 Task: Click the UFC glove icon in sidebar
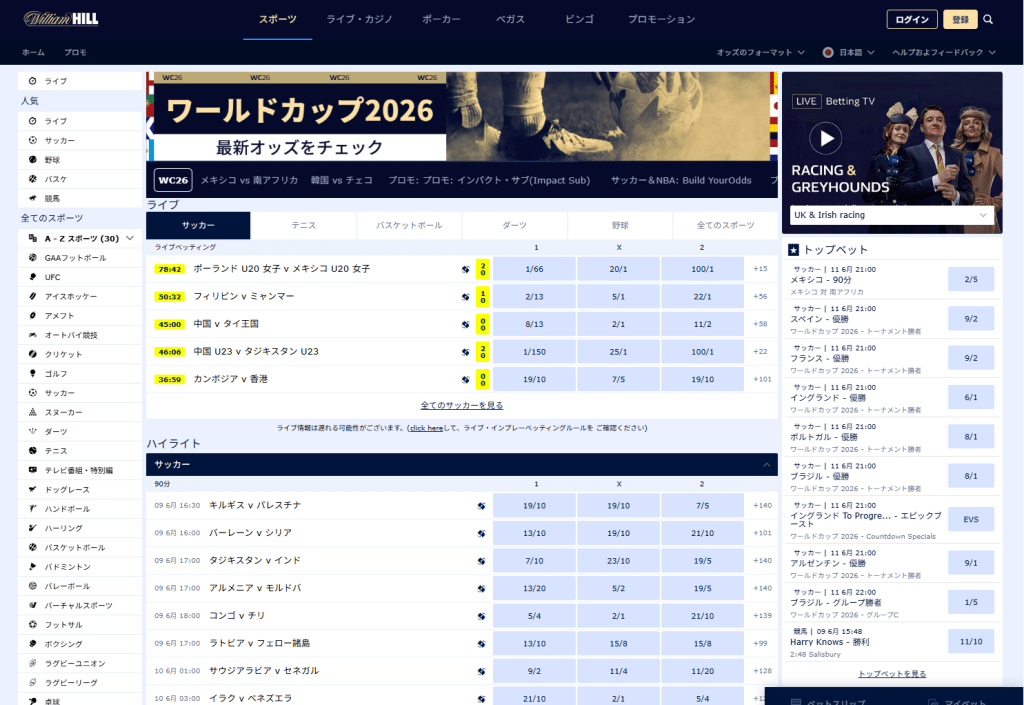(x=33, y=277)
